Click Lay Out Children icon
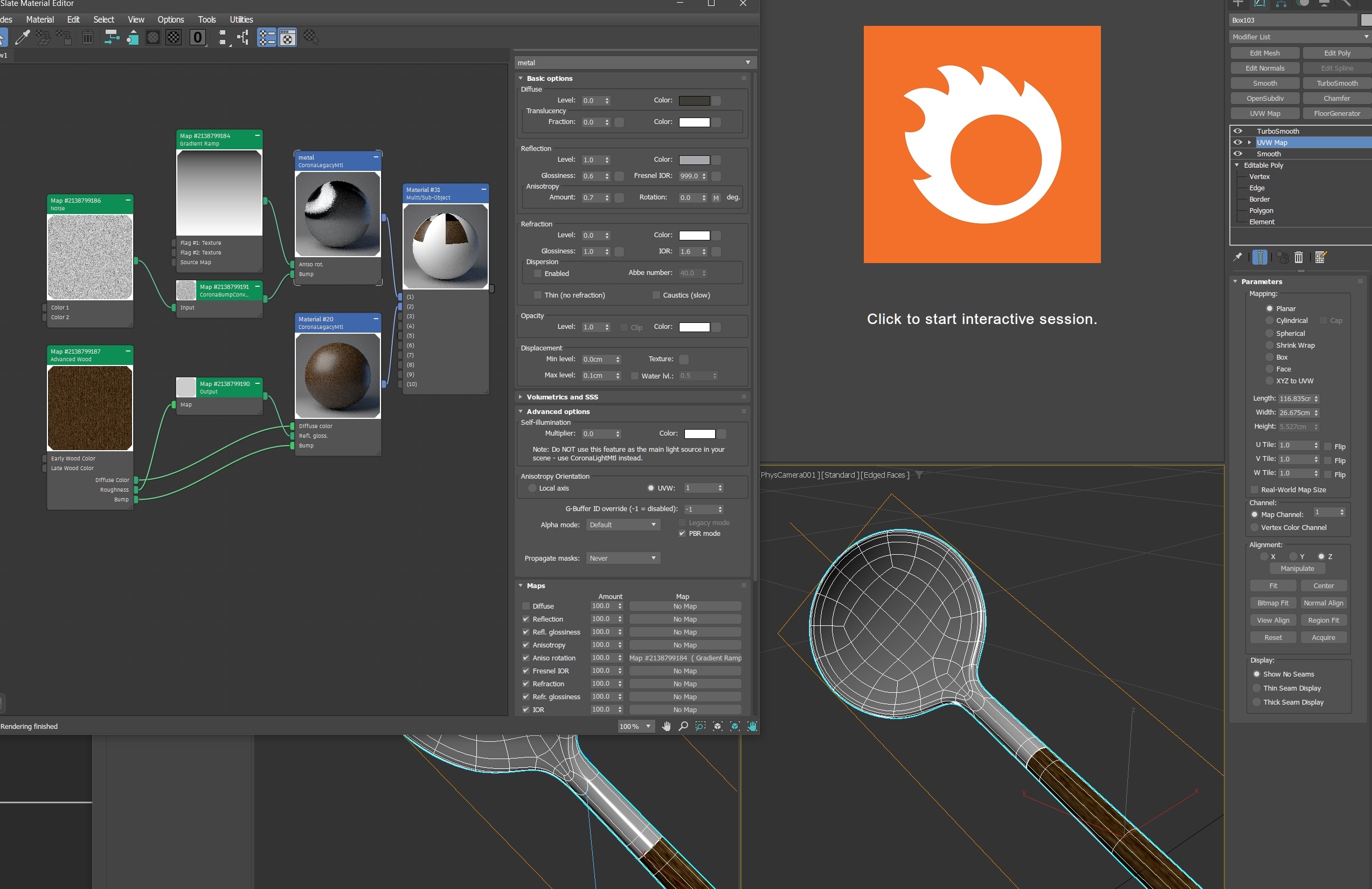This screenshot has height=889, width=1372. coord(243,38)
